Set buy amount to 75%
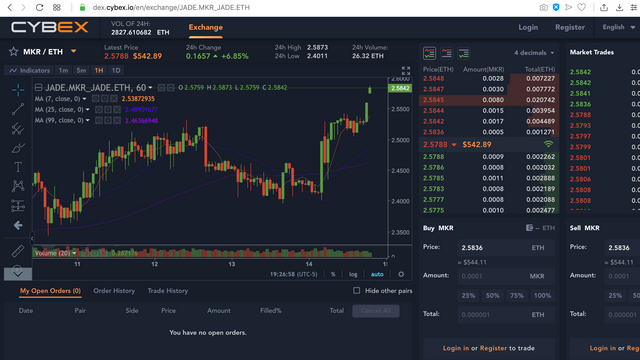640x360 pixels. click(517, 296)
